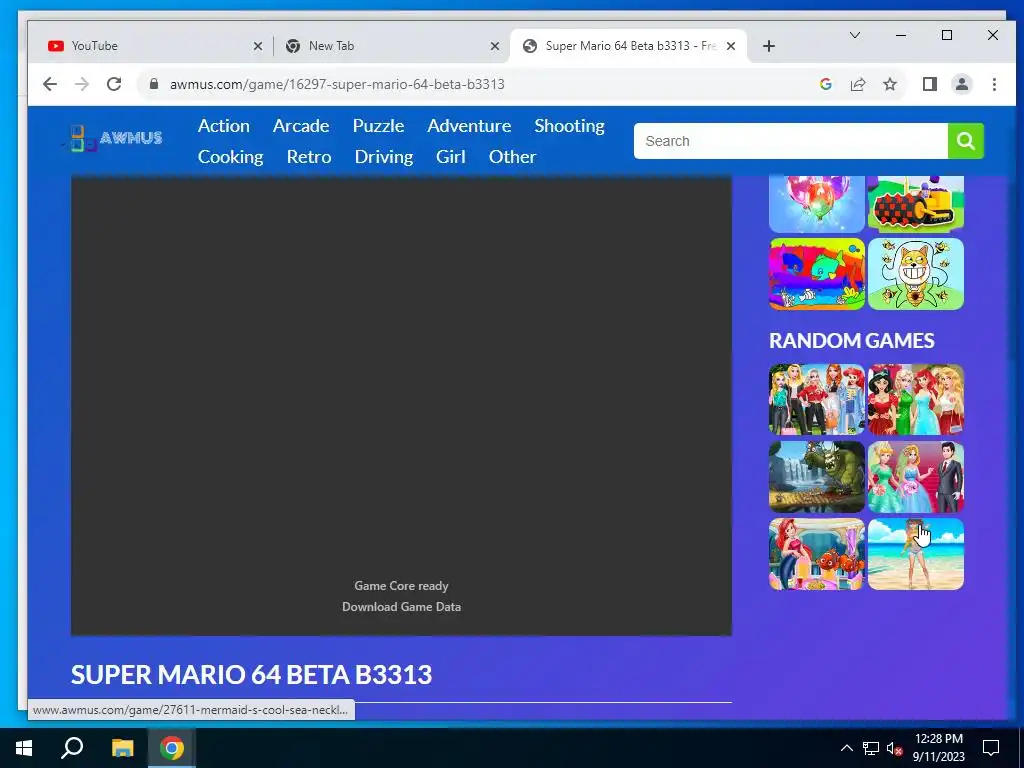Screen dimensions: 1024x768
Task: Open the colorful fish coloring game thumbnail
Action: click(x=817, y=274)
